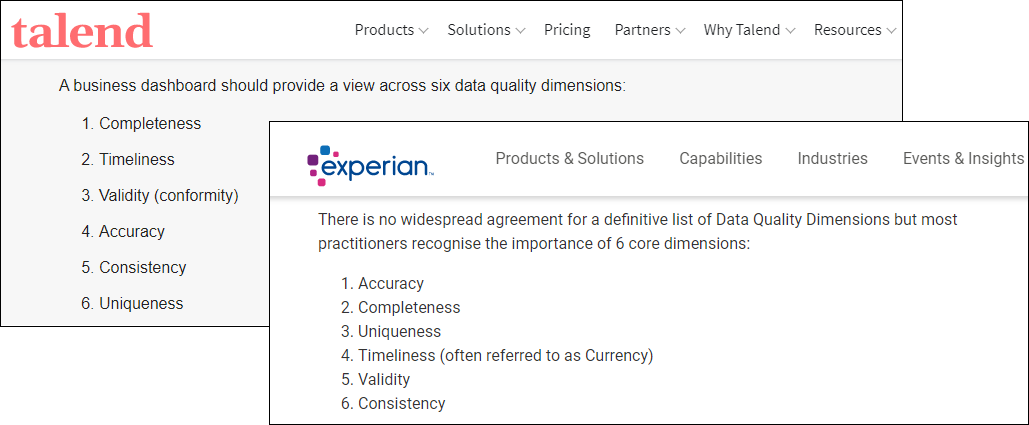
Task: Click the Resources menu label
Action: click(x=847, y=30)
